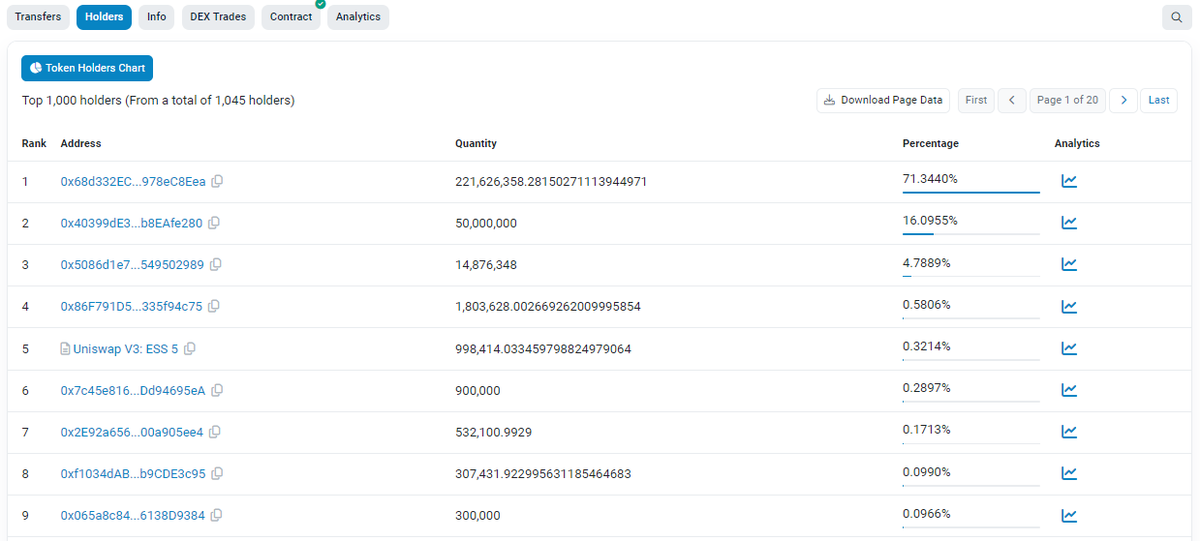Open address 0x2E92a656...00a905ee4
The width and height of the screenshot is (1200, 541).
tap(132, 432)
